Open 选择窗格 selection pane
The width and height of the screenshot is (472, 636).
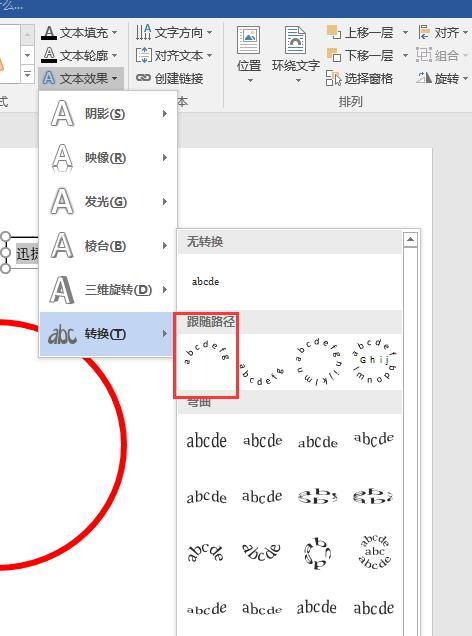[x=359, y=78]
